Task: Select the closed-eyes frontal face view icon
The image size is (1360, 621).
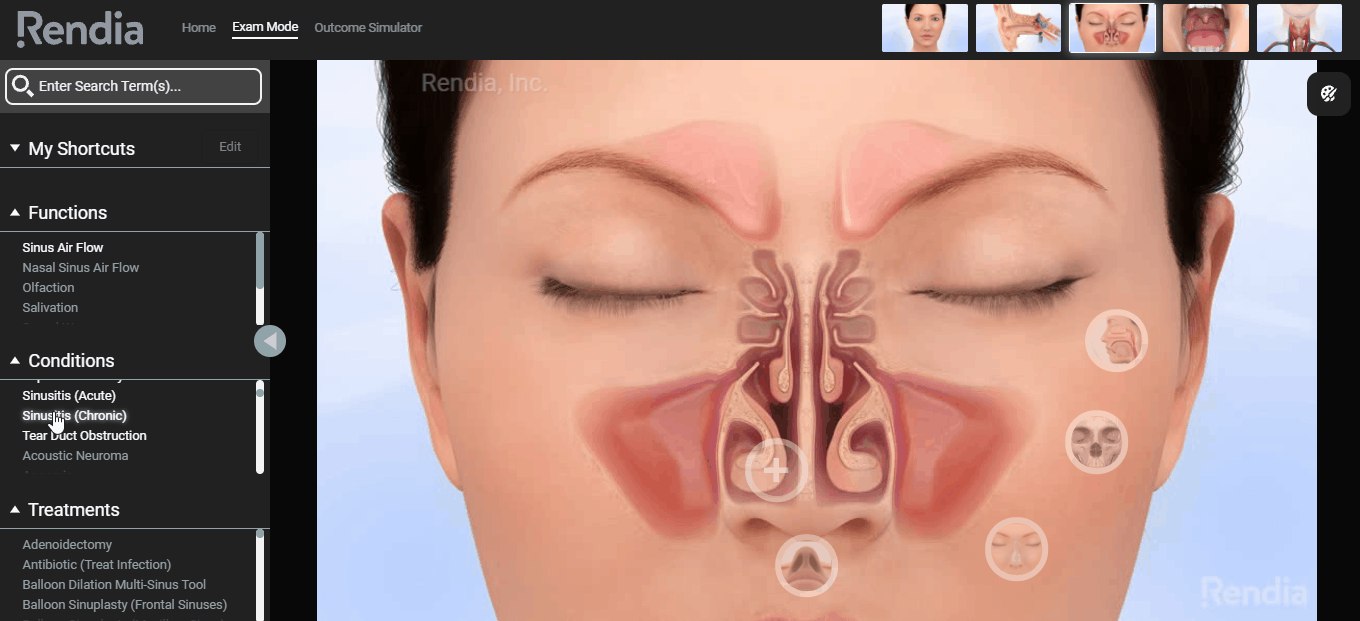Action: click(1016, 549)
